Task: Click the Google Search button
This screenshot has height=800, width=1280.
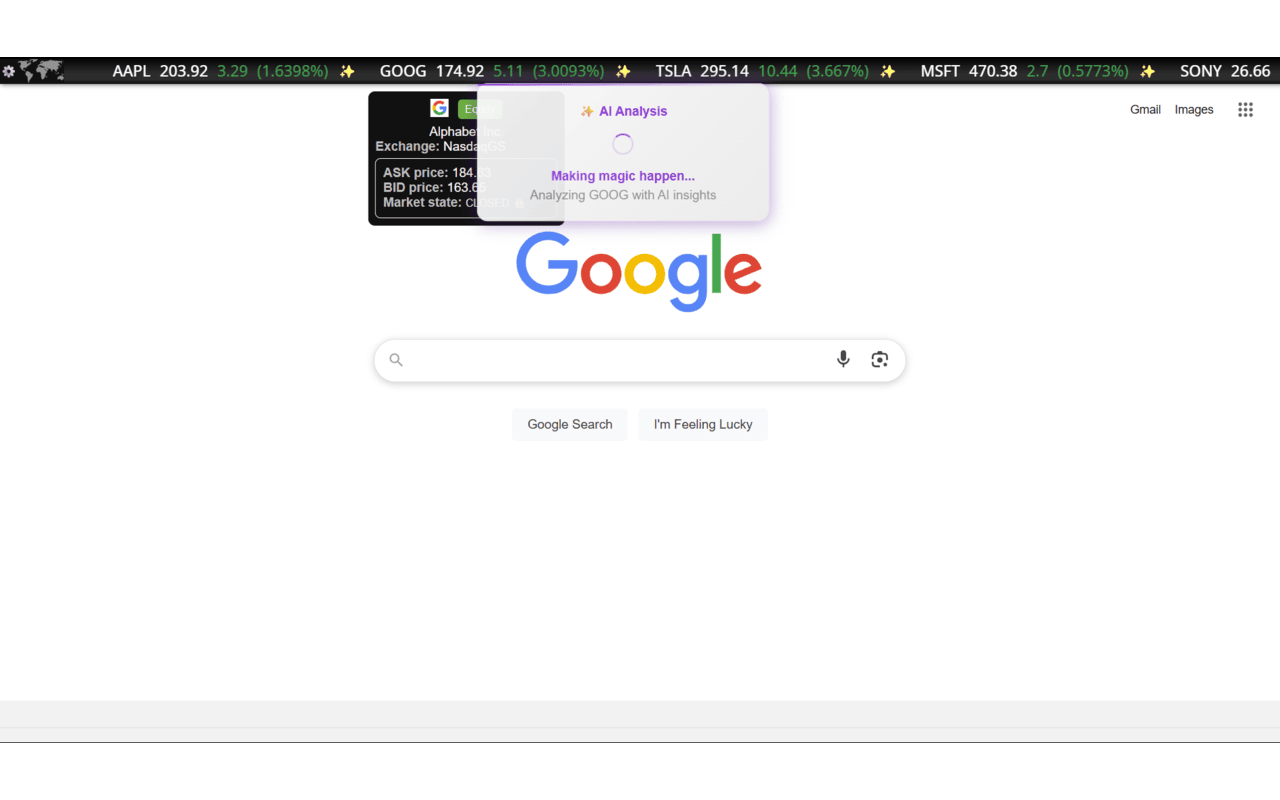Action: [570, 424]
